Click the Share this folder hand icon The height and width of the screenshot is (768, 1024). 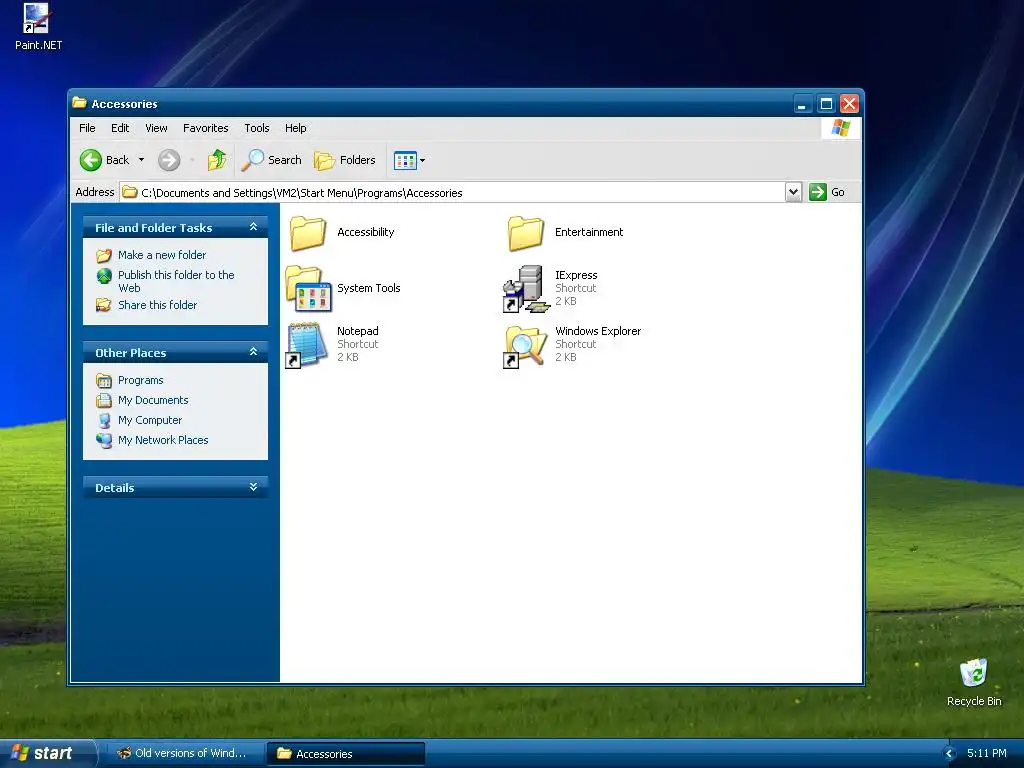click(x=104, y=305)
